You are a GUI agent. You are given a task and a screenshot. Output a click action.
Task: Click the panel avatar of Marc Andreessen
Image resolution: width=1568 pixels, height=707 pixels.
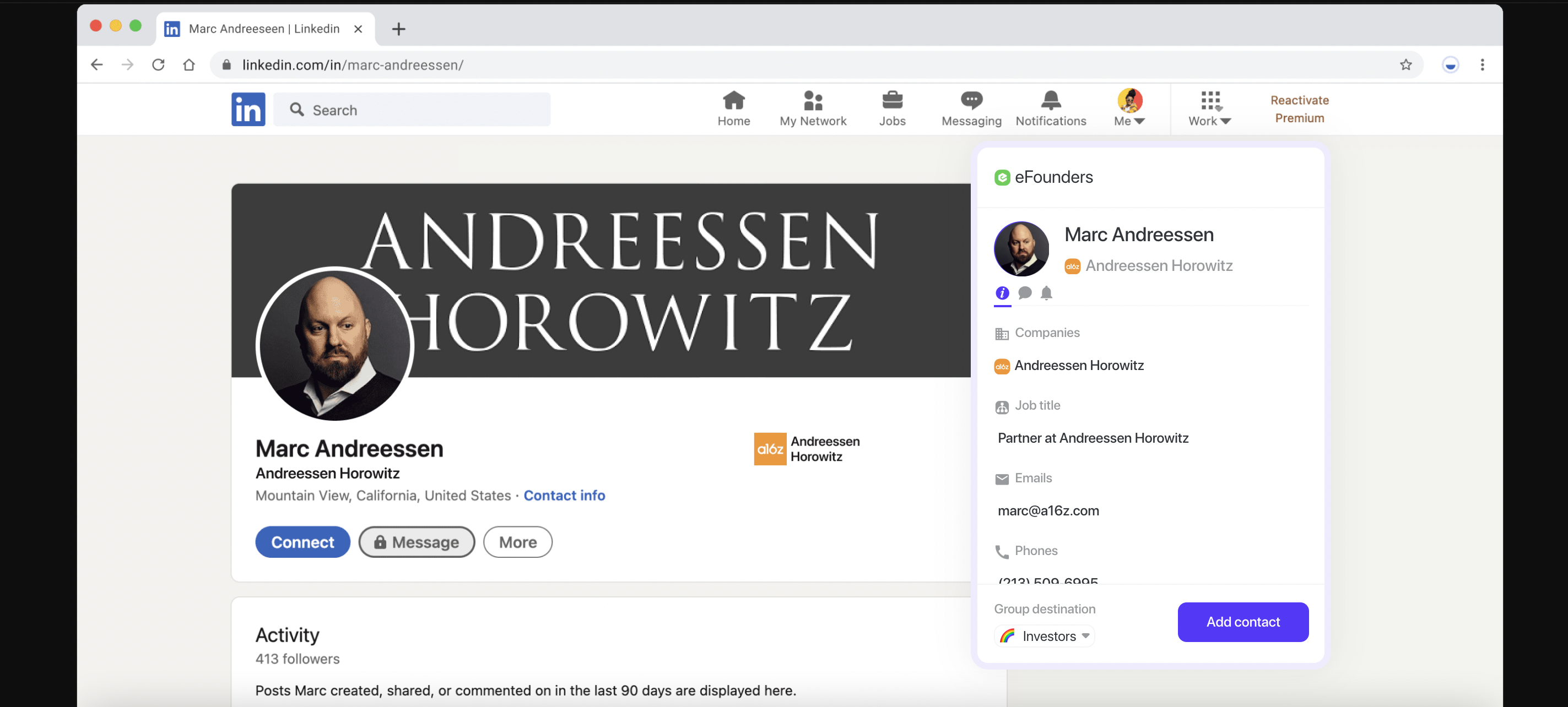click(x=1021, y=249)
